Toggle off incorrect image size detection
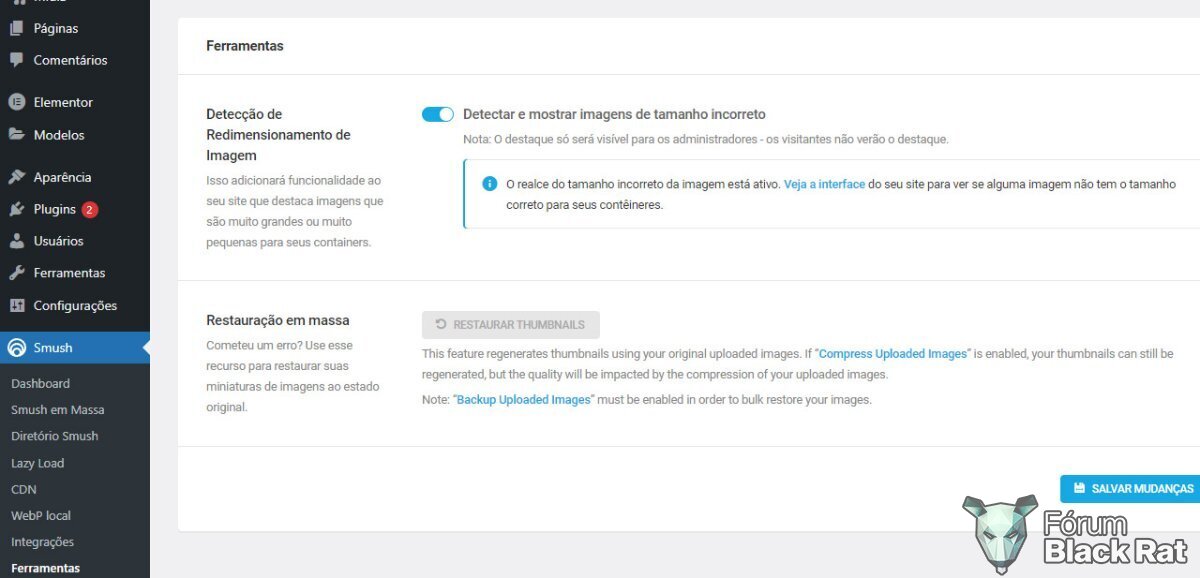This screenshot has width=1200, height=578. pyautogui.click(x=438, y=114)
